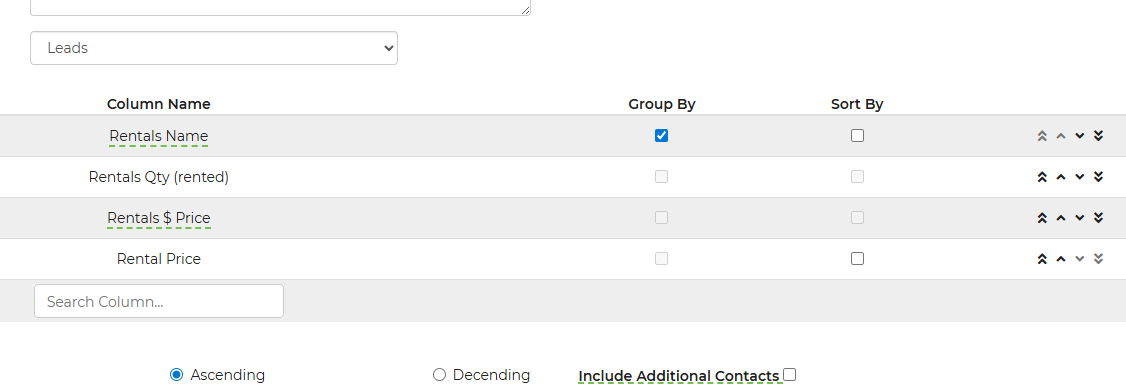This screenshot has height=387, width=1126.
Task: Move Rentals Qty (rented) row up one
Action: click(1061, 177)
